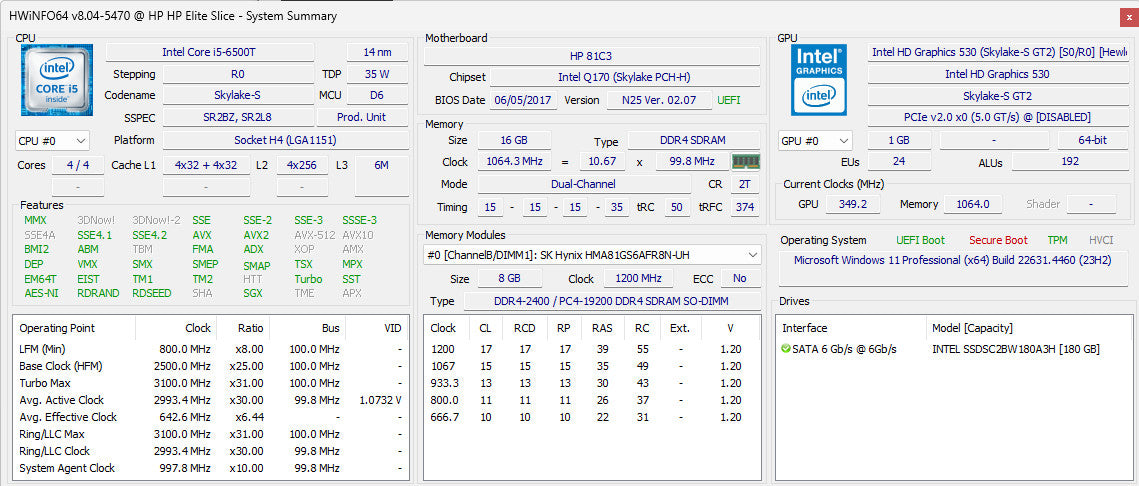Click the 14 nm process value
The height and width of the screenshot is (486, 1139).
click(x=377, y=52)
